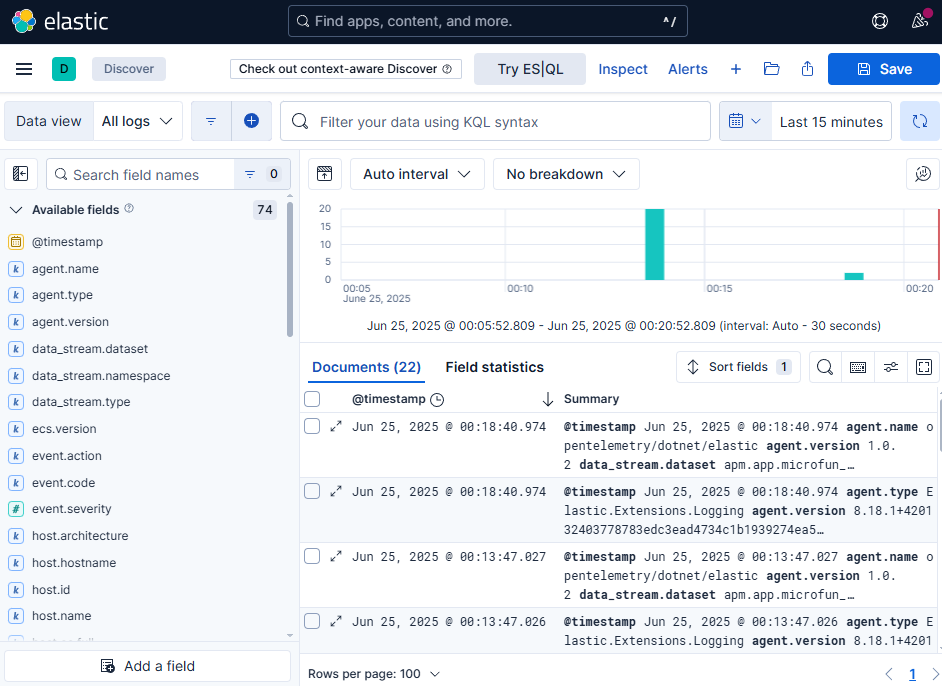Expand document at 00:18:40.974 with agent.name
This screenshot has height=686, width=942.
[x=336, y=426]
